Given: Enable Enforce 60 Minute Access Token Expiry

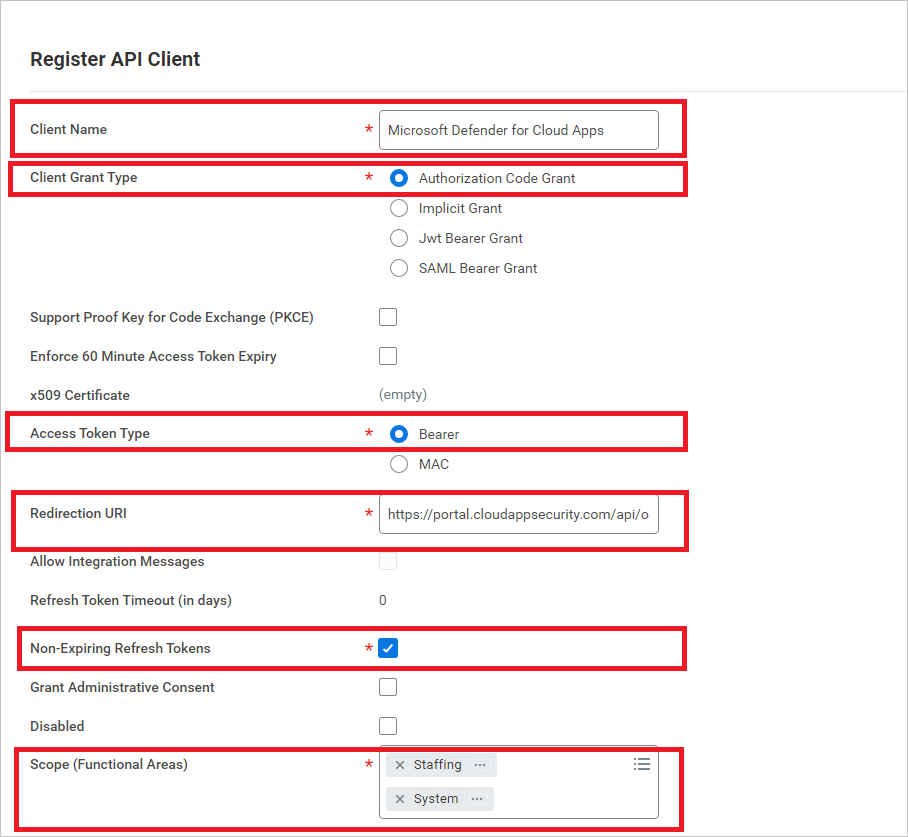Looking at the screenshot, I should pos(388,356).
